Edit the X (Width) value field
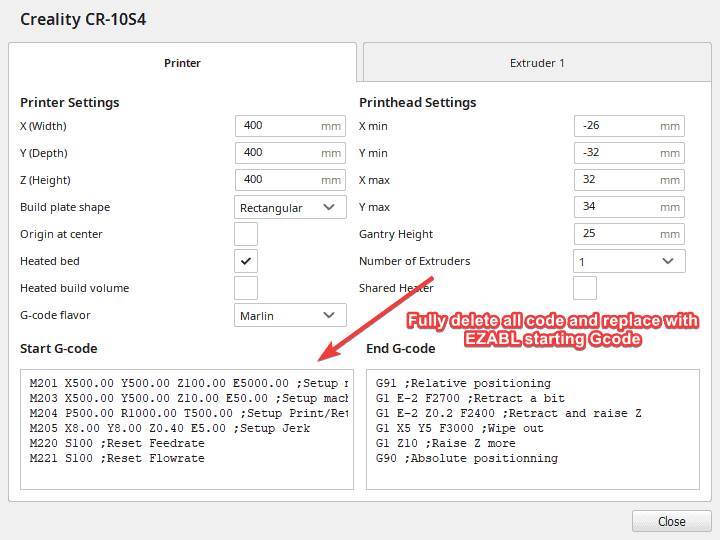 290,126
